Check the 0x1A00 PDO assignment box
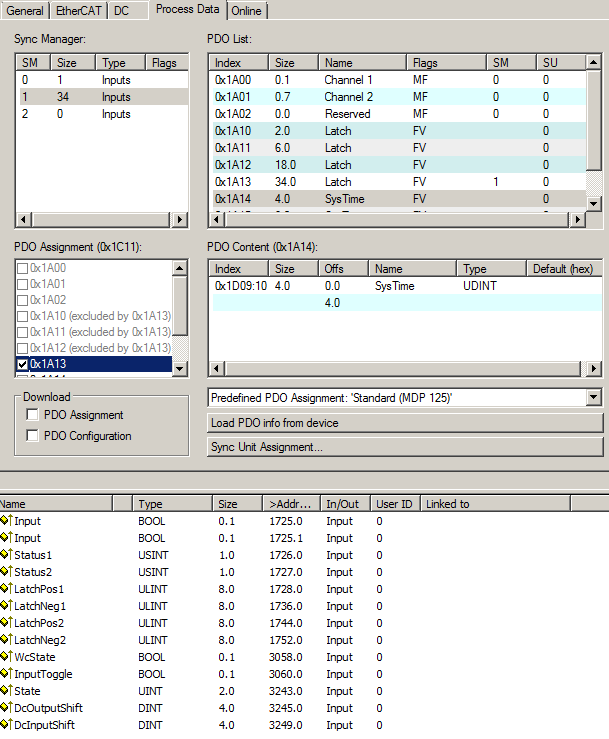Viewport: 609px width, 739px height. coord(22,268)
